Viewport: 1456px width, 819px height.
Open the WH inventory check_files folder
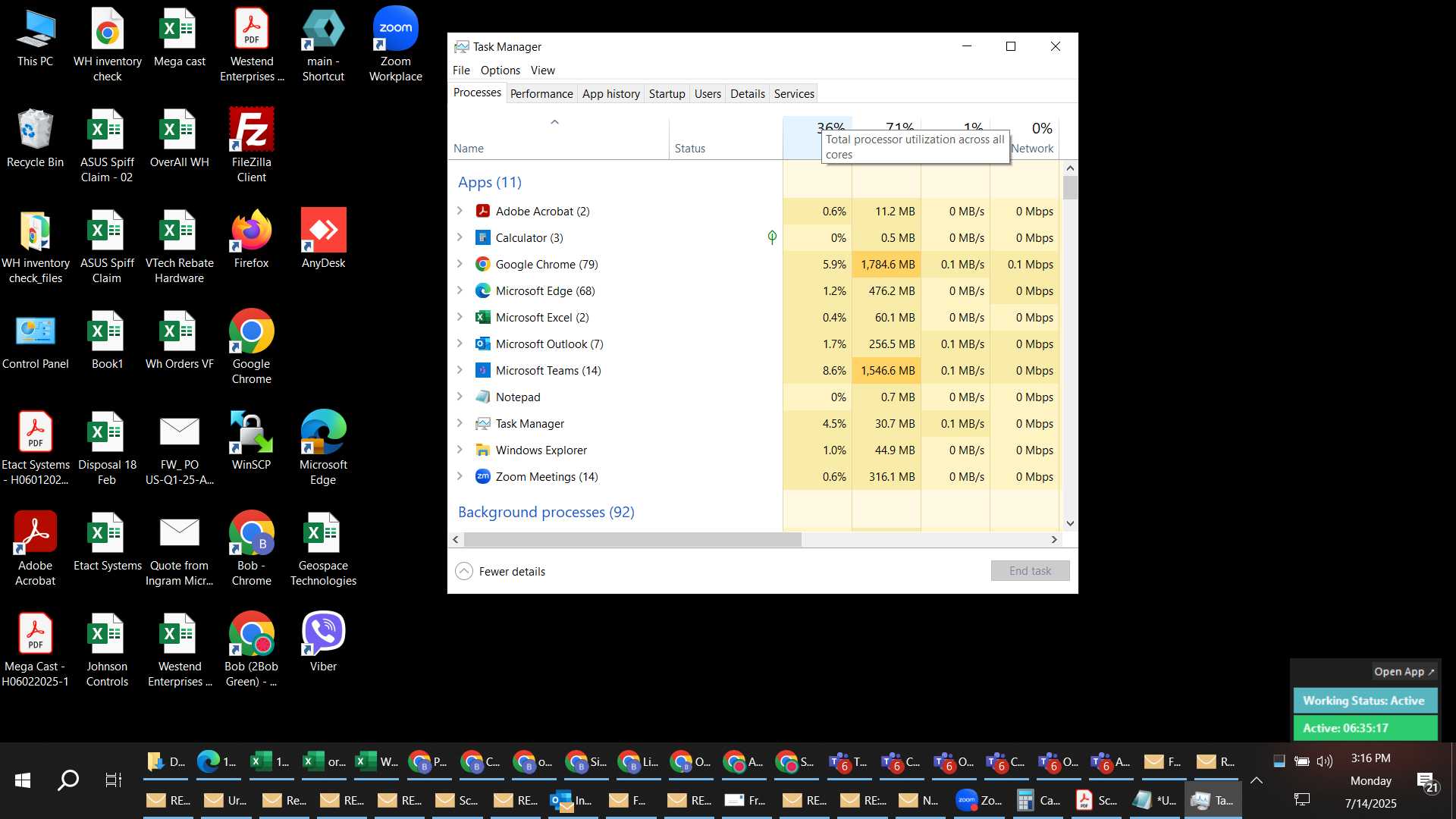coord(35,246)
